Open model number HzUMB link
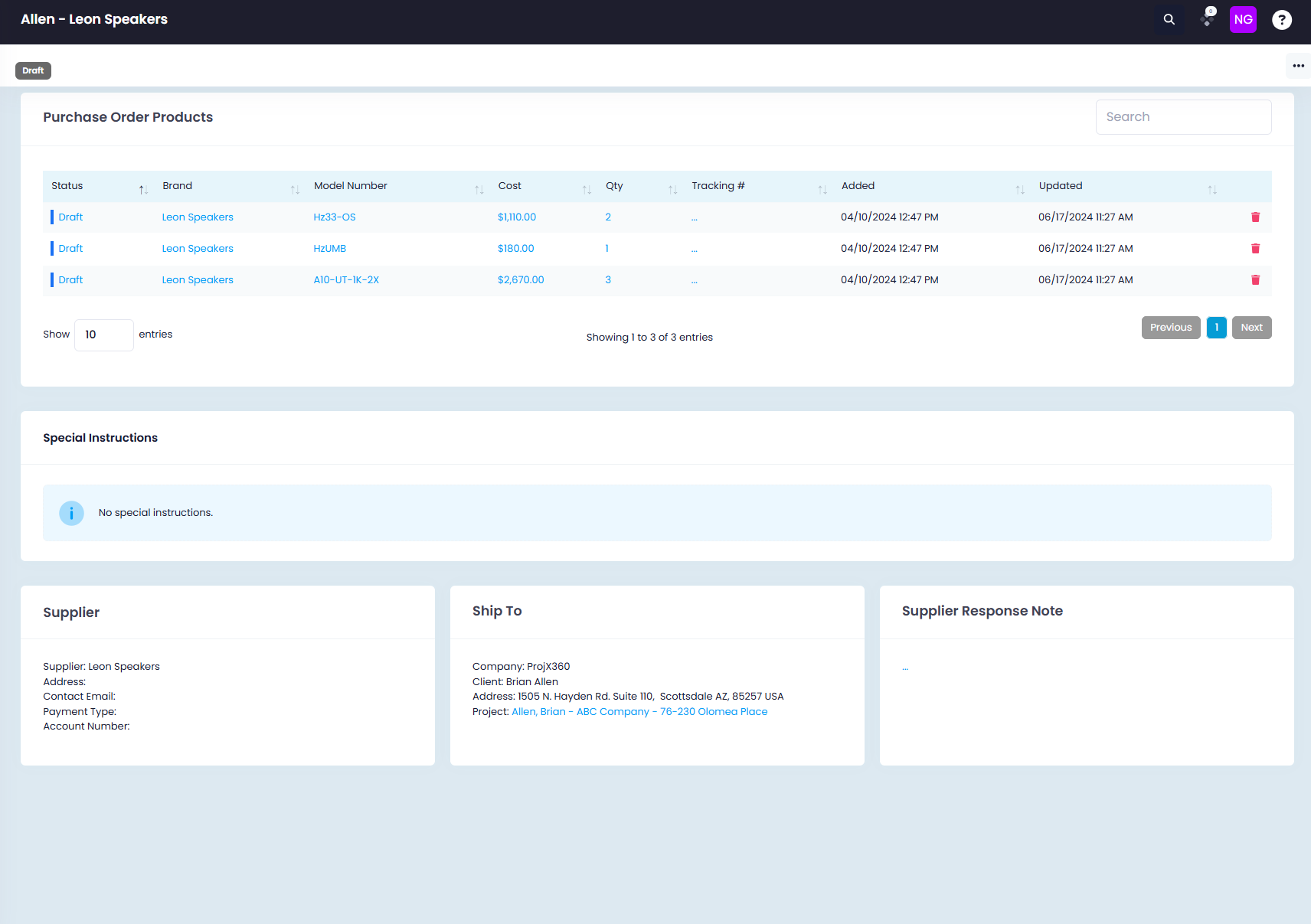Viewport: 1311px width, 924px height. [330, 249]
